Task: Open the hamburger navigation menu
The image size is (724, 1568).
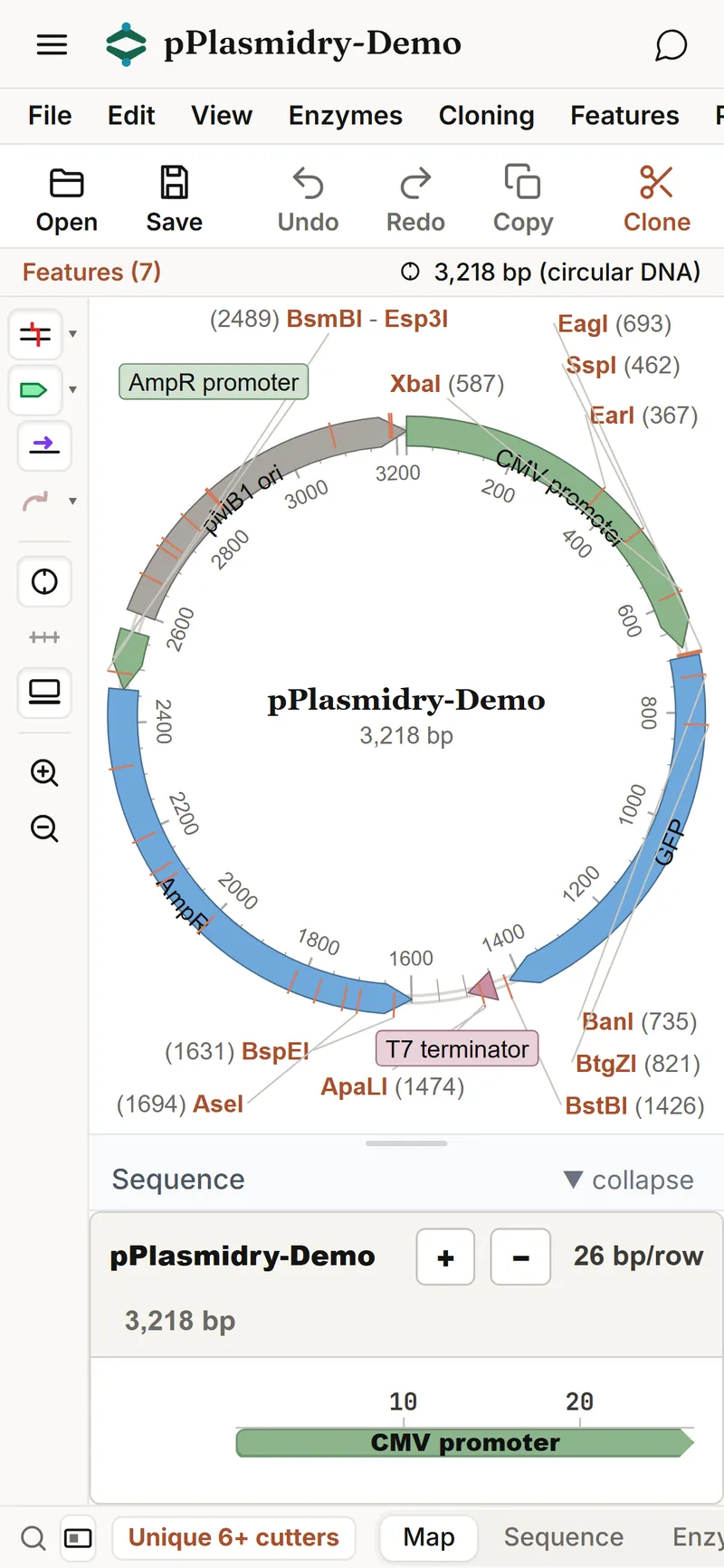Action: point(52,44)
